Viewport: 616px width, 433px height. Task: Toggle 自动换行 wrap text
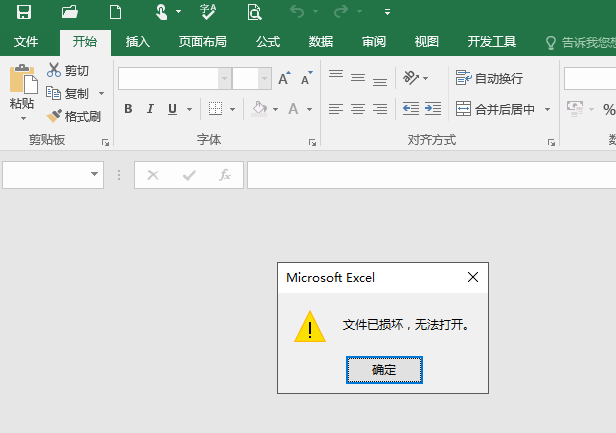489,78
